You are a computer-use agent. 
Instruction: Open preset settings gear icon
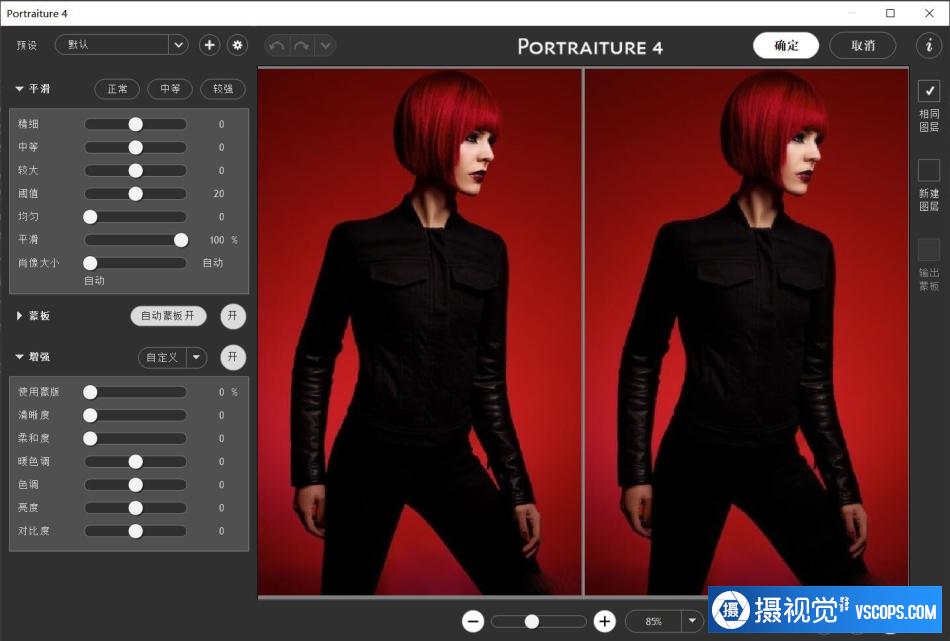click(238, 45)
